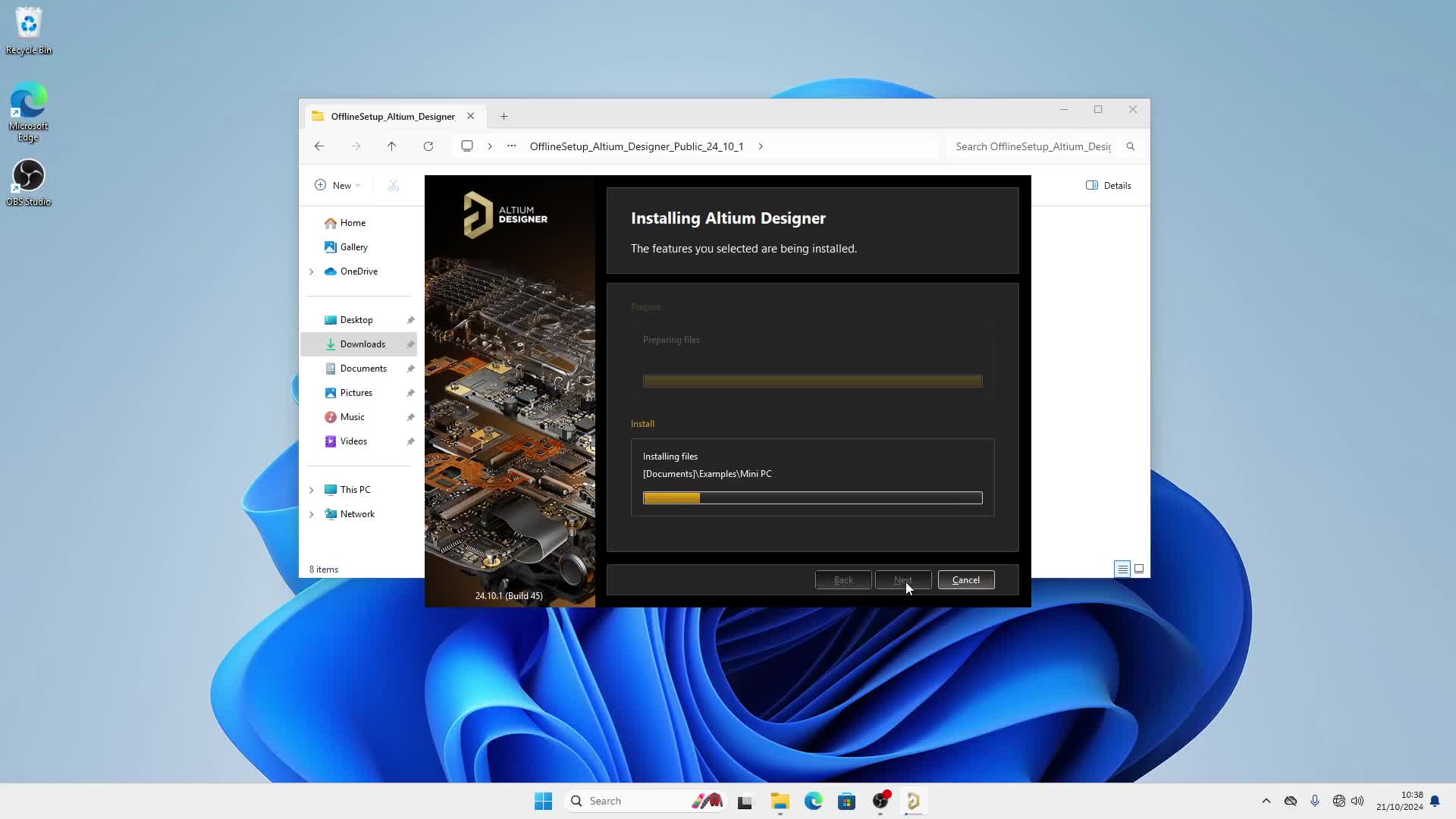Click the Altium Designer logo in installer

(505, 215)
